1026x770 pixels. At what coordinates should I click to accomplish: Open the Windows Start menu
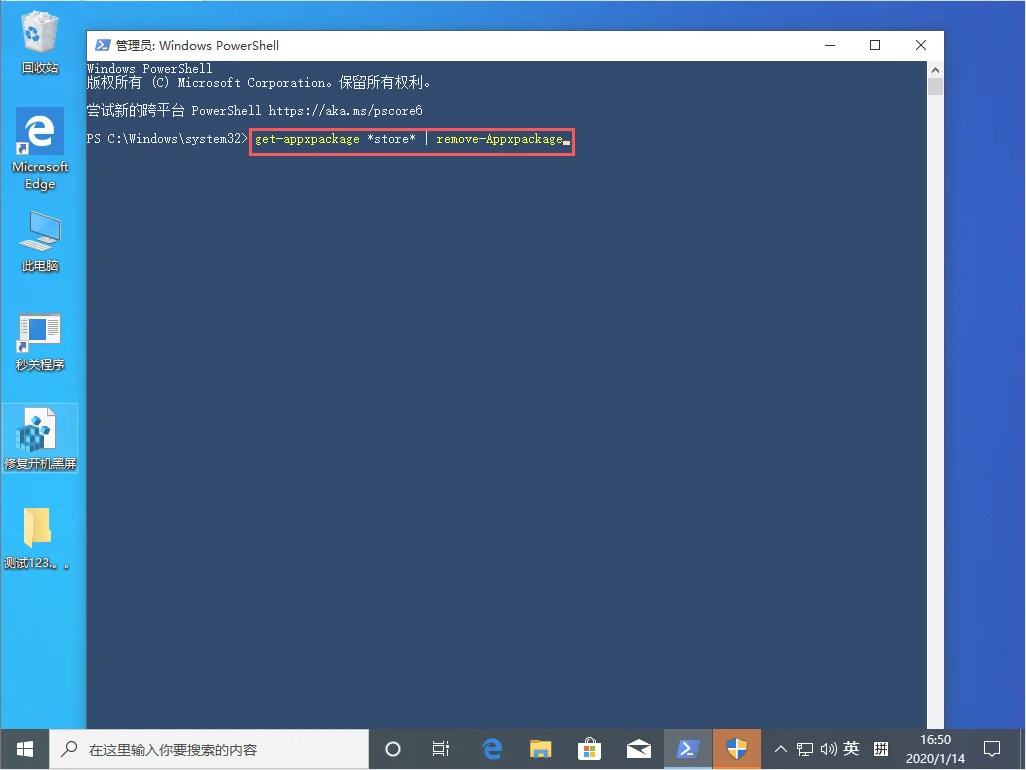point(25,749)
